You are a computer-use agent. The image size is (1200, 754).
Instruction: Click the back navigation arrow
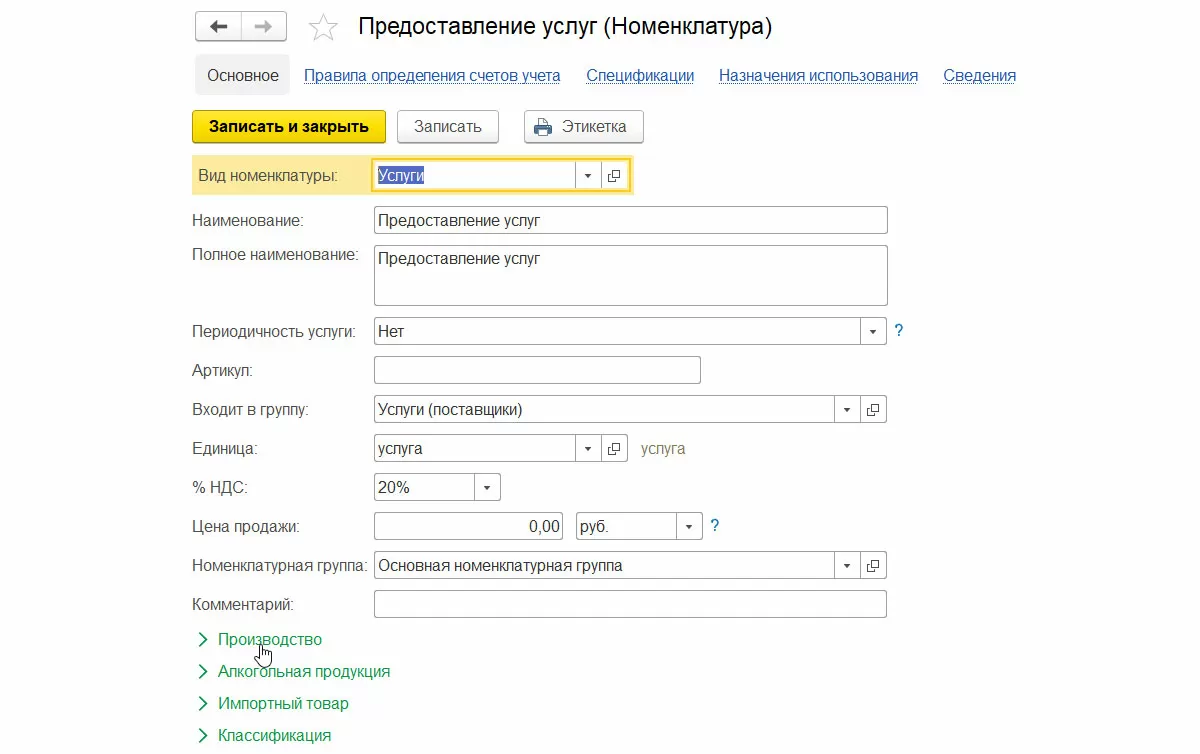point(218,27)
